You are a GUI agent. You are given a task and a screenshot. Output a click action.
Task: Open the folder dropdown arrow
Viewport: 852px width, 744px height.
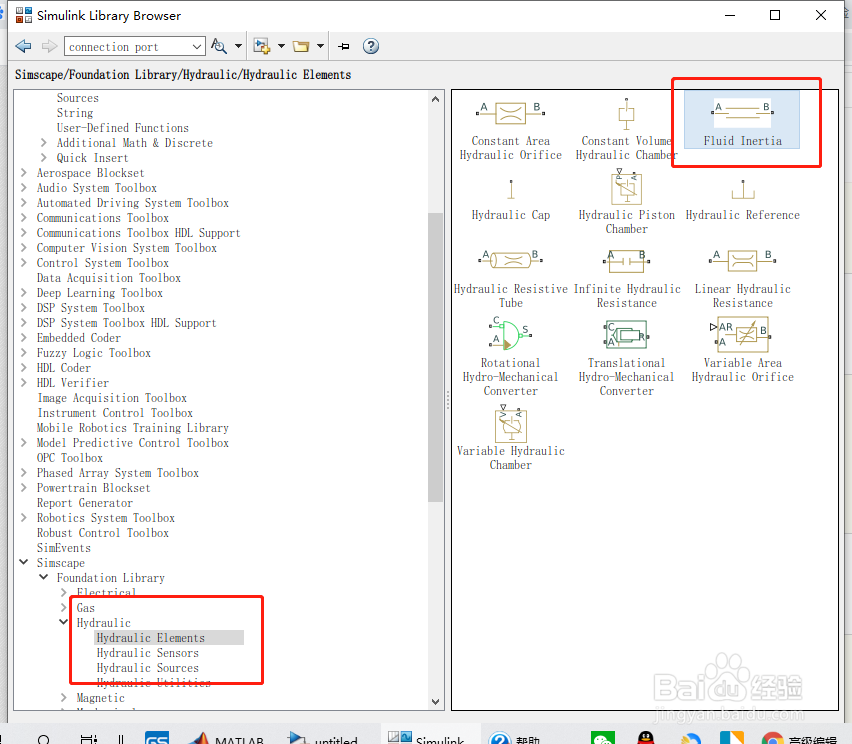point(321,46)
